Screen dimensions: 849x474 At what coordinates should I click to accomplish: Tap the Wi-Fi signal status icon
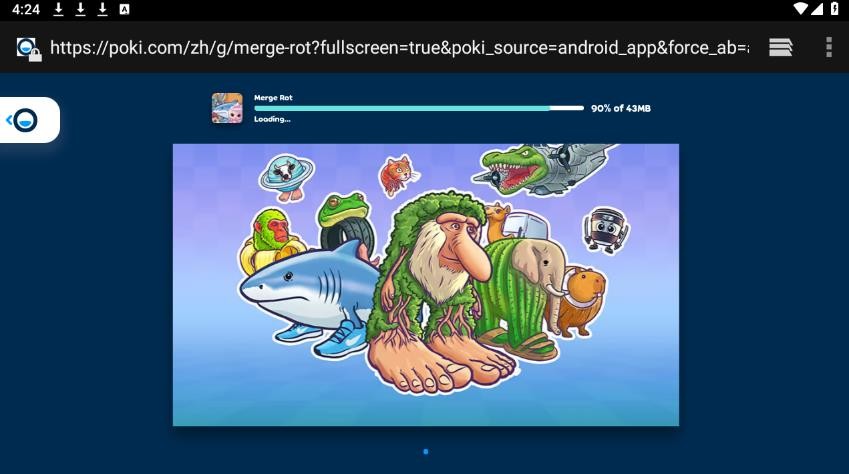click(x=800, y=9)
